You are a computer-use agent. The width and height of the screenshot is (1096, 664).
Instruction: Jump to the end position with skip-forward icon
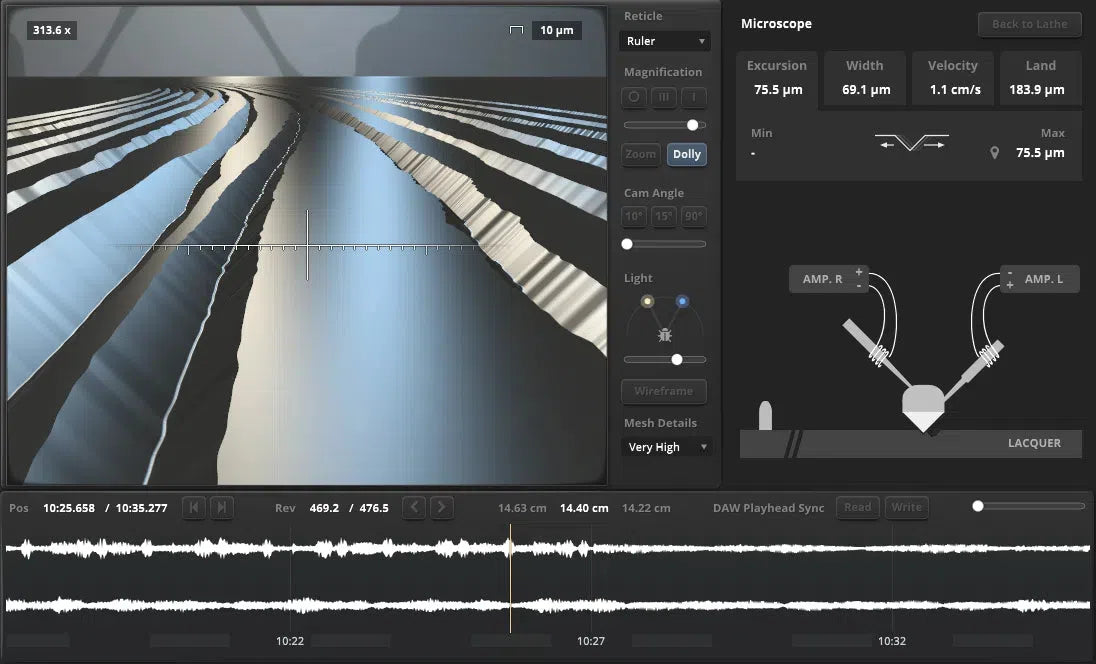[x=222, y=508]
